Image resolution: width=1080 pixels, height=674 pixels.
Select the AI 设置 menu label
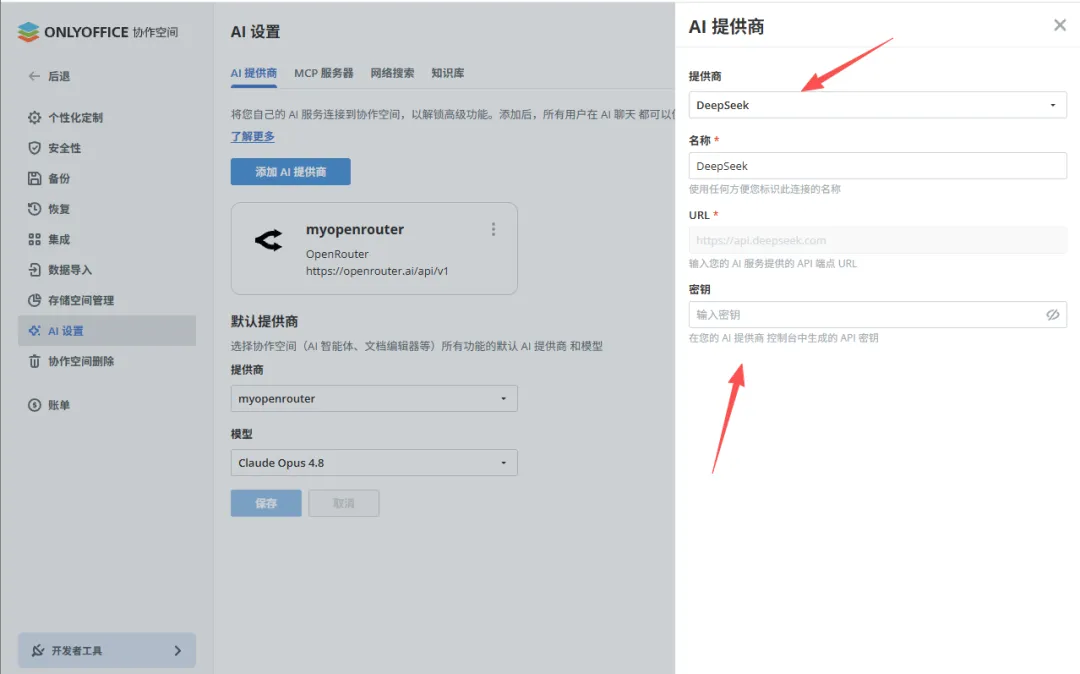pos(65,330)
